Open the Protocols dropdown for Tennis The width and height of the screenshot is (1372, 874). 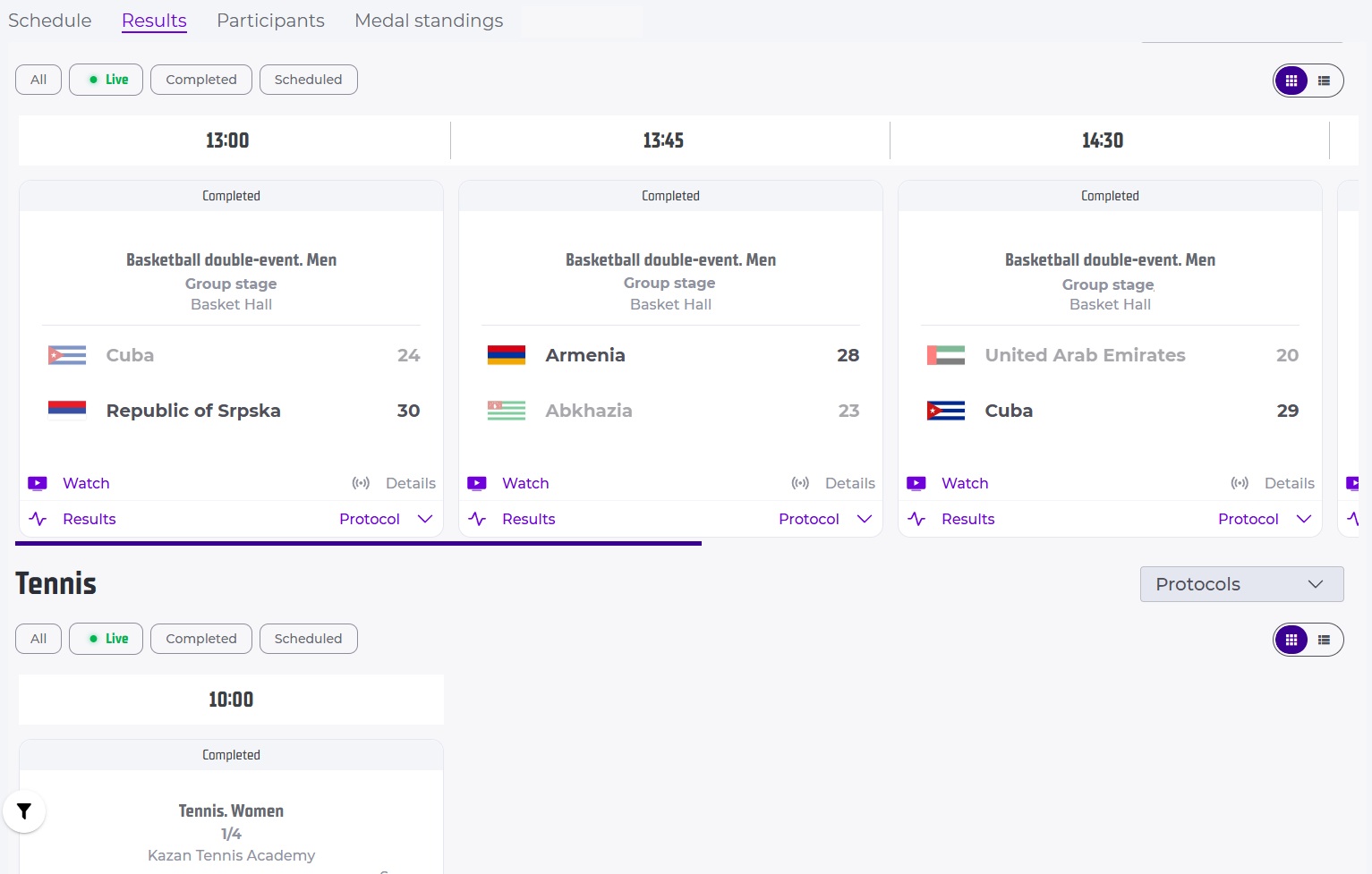pyautogui.click(x=1241, y=584)
